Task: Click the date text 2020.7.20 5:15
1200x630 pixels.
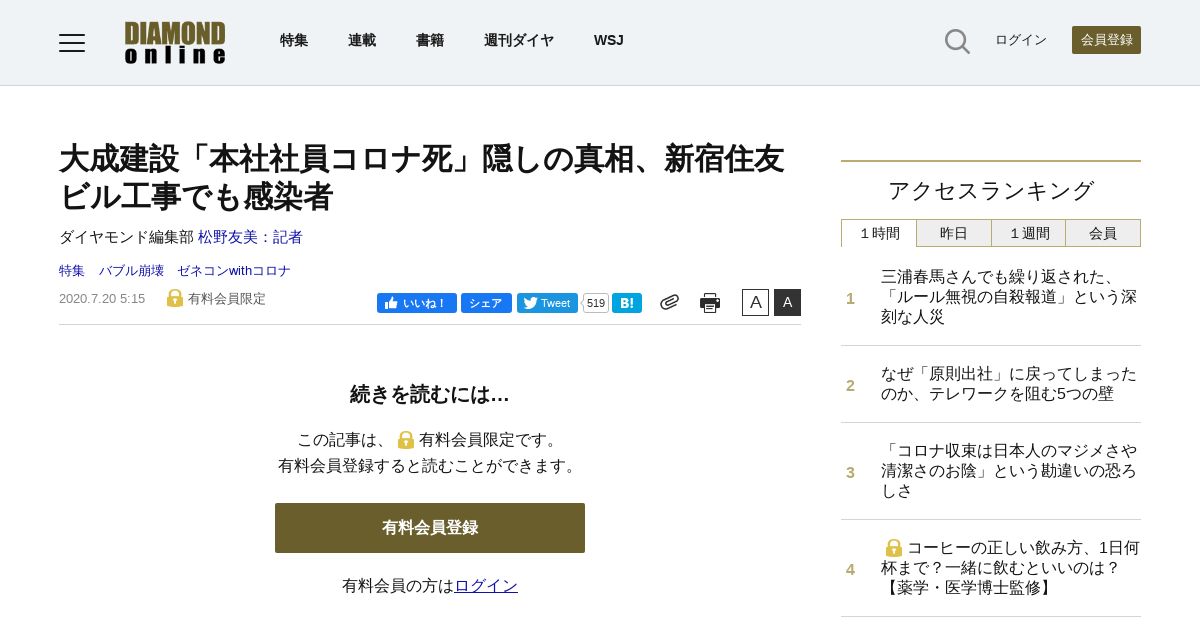Action: coord(102,299)
